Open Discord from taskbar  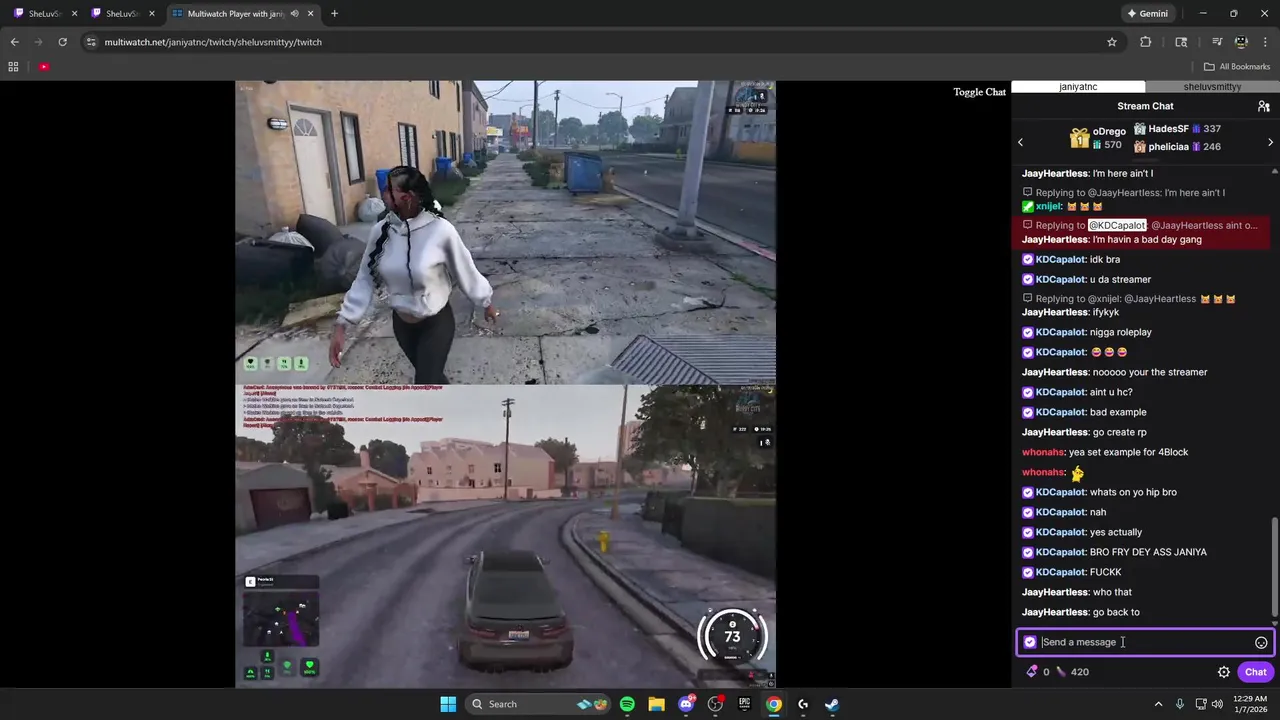click(x=686, y=704)
